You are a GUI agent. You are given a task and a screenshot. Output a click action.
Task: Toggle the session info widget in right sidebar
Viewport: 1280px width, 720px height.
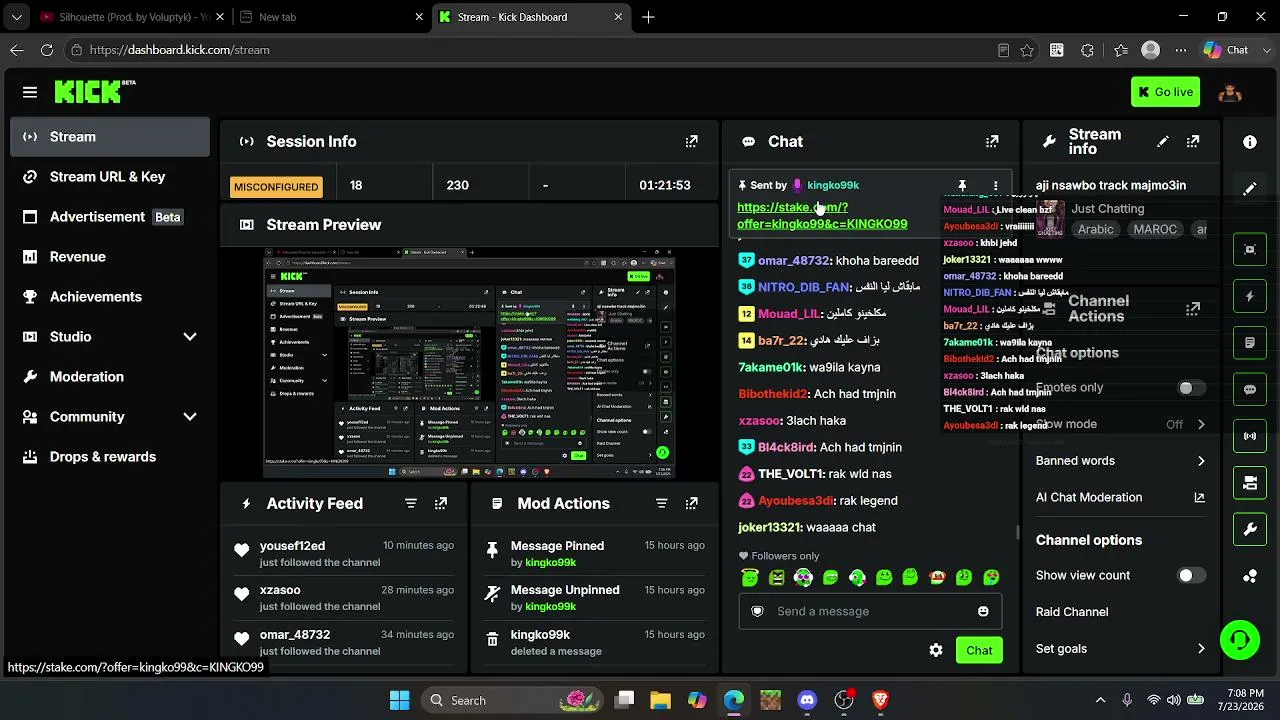tap(1250, 436)
